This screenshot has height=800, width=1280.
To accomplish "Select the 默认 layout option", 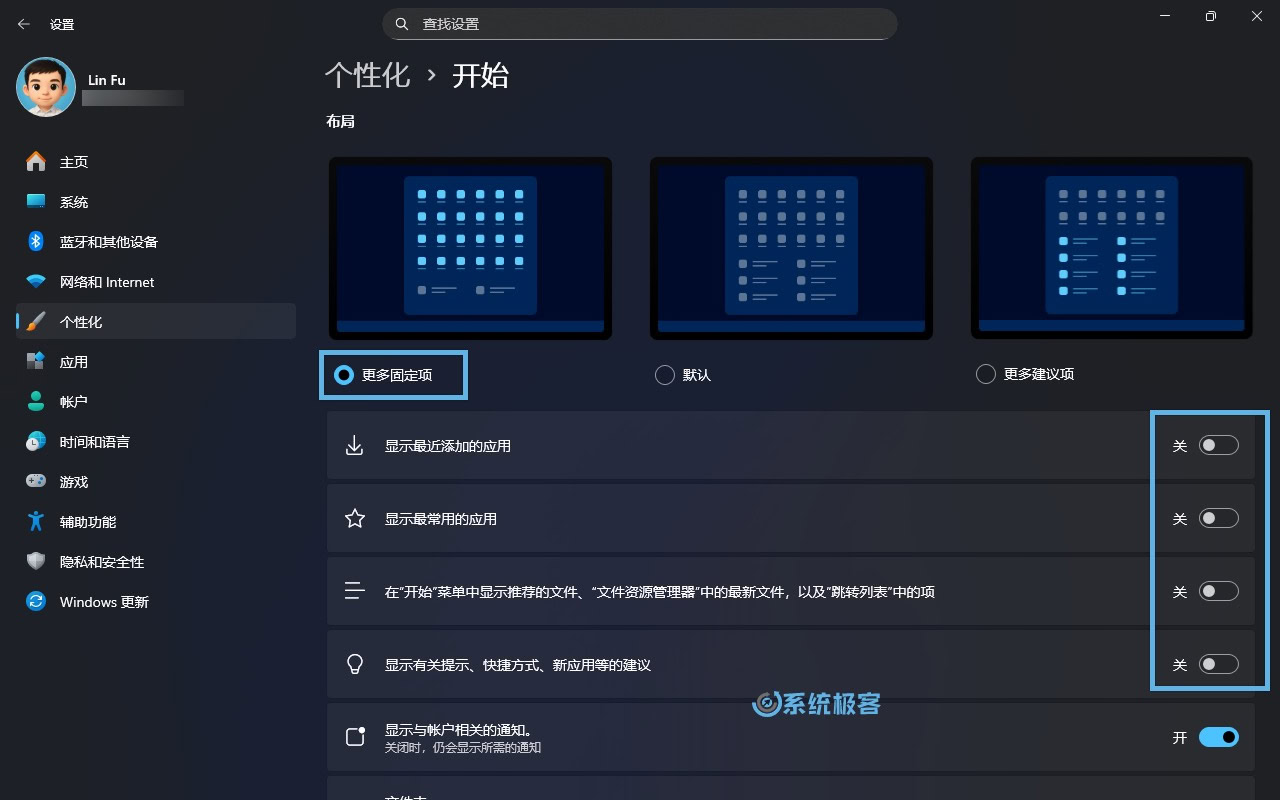I will coord(664,374).
